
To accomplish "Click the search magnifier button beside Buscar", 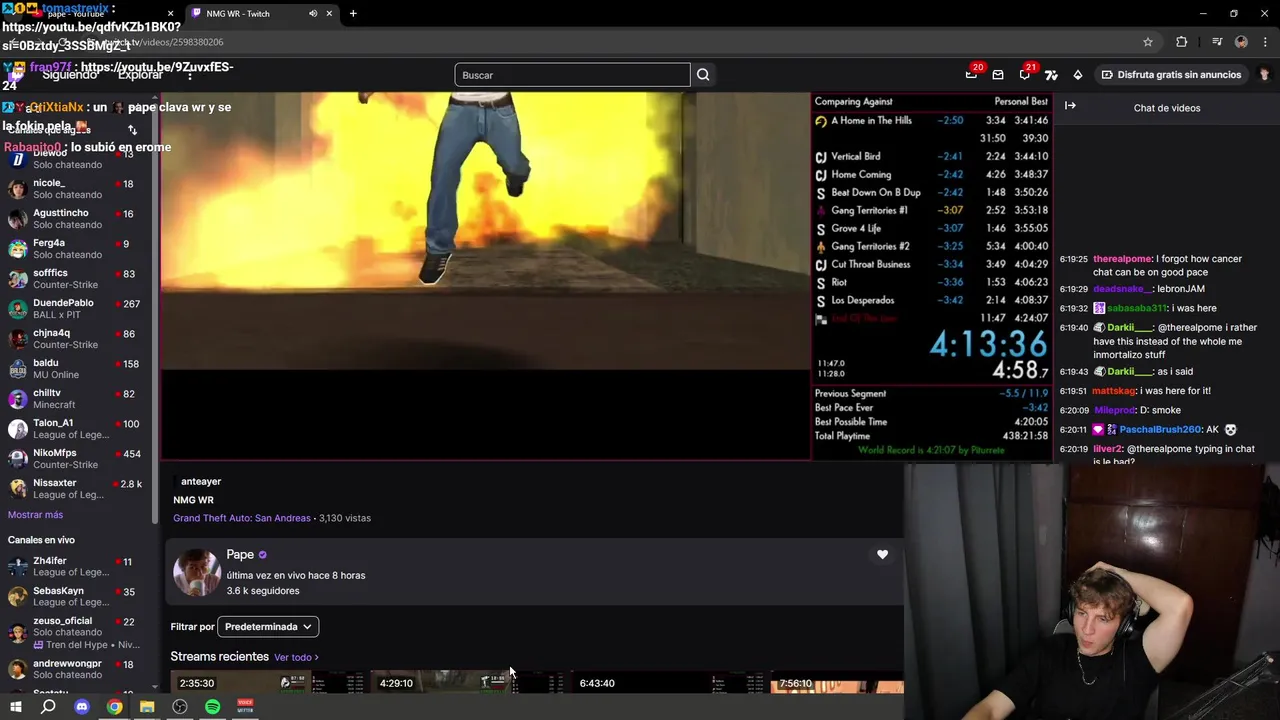I will (x=703, y=75).
